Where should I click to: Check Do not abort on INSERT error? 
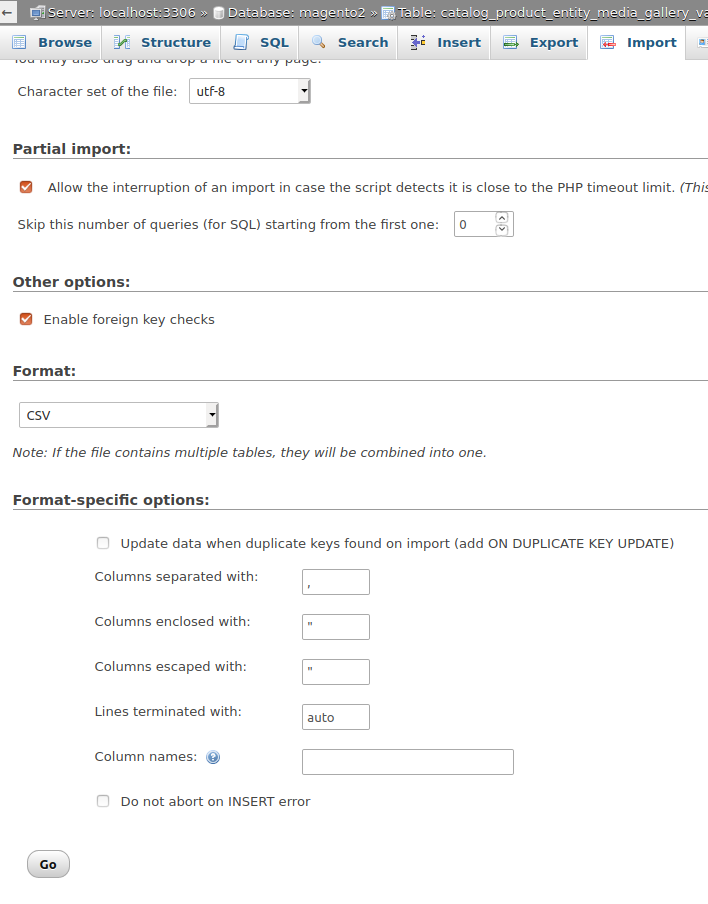point(103,800)
